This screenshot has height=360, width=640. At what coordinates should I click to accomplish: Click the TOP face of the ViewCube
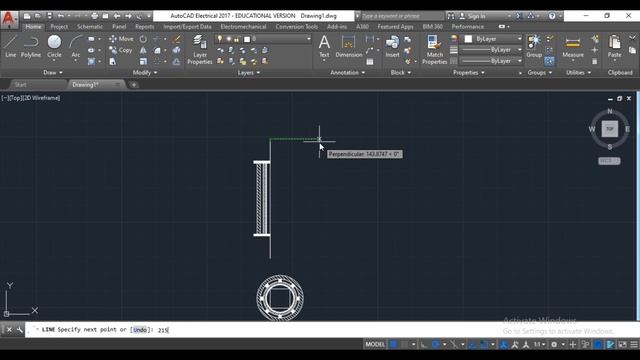click(x=609, y=129)
